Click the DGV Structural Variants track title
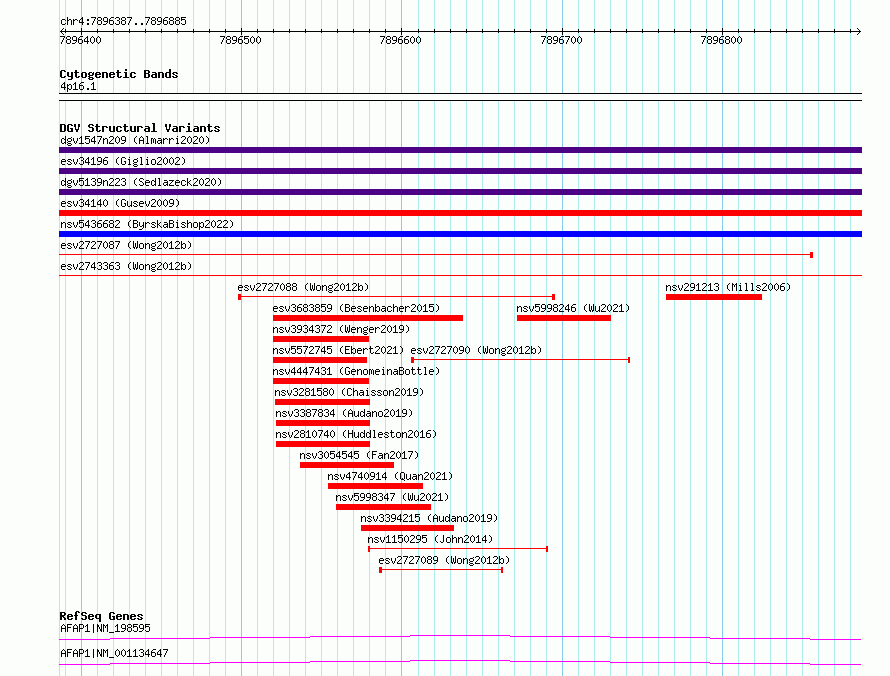 [140, 128]
